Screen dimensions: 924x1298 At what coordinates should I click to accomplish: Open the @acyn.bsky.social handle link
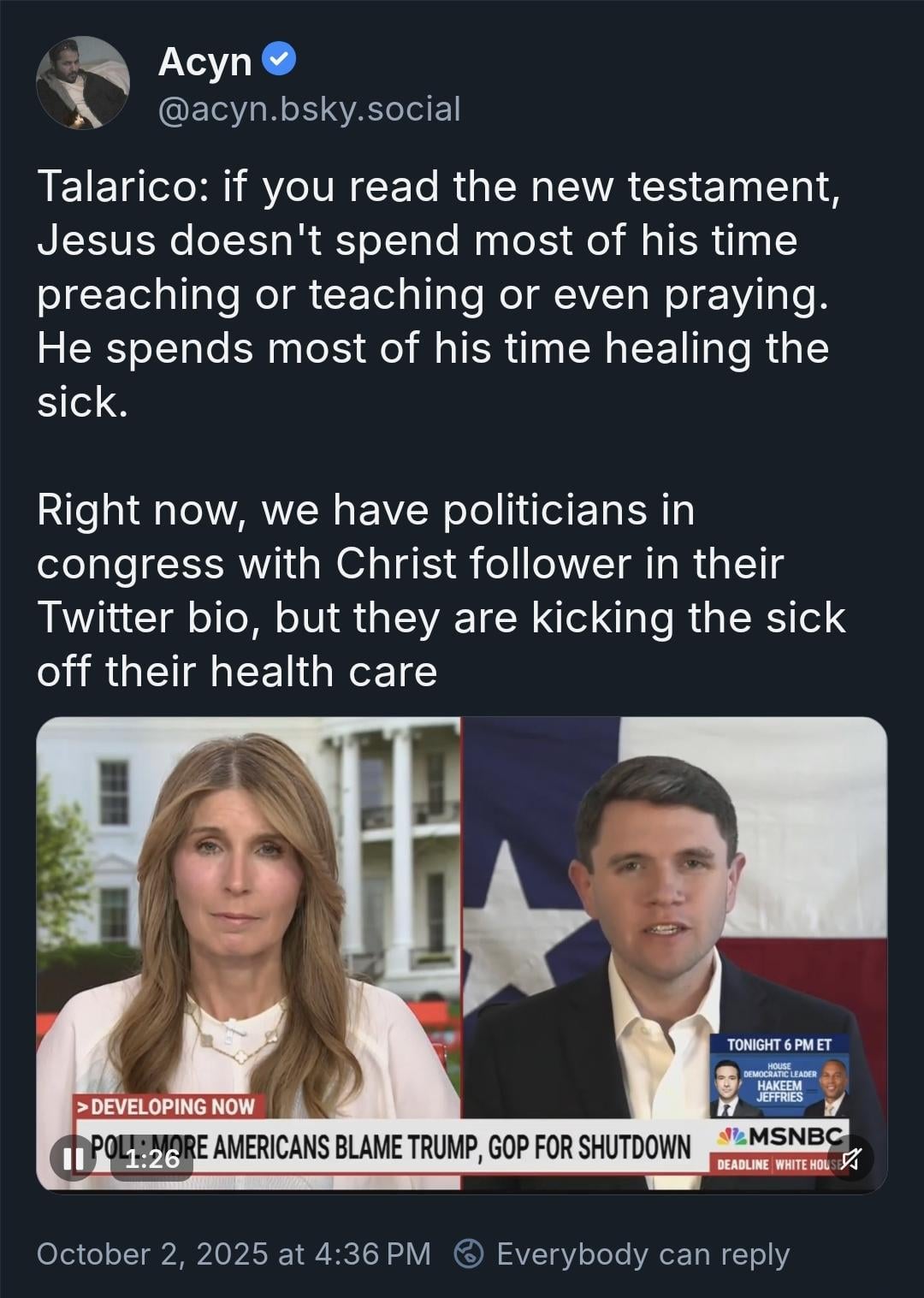pyautogui.click(x=309, y=110)
